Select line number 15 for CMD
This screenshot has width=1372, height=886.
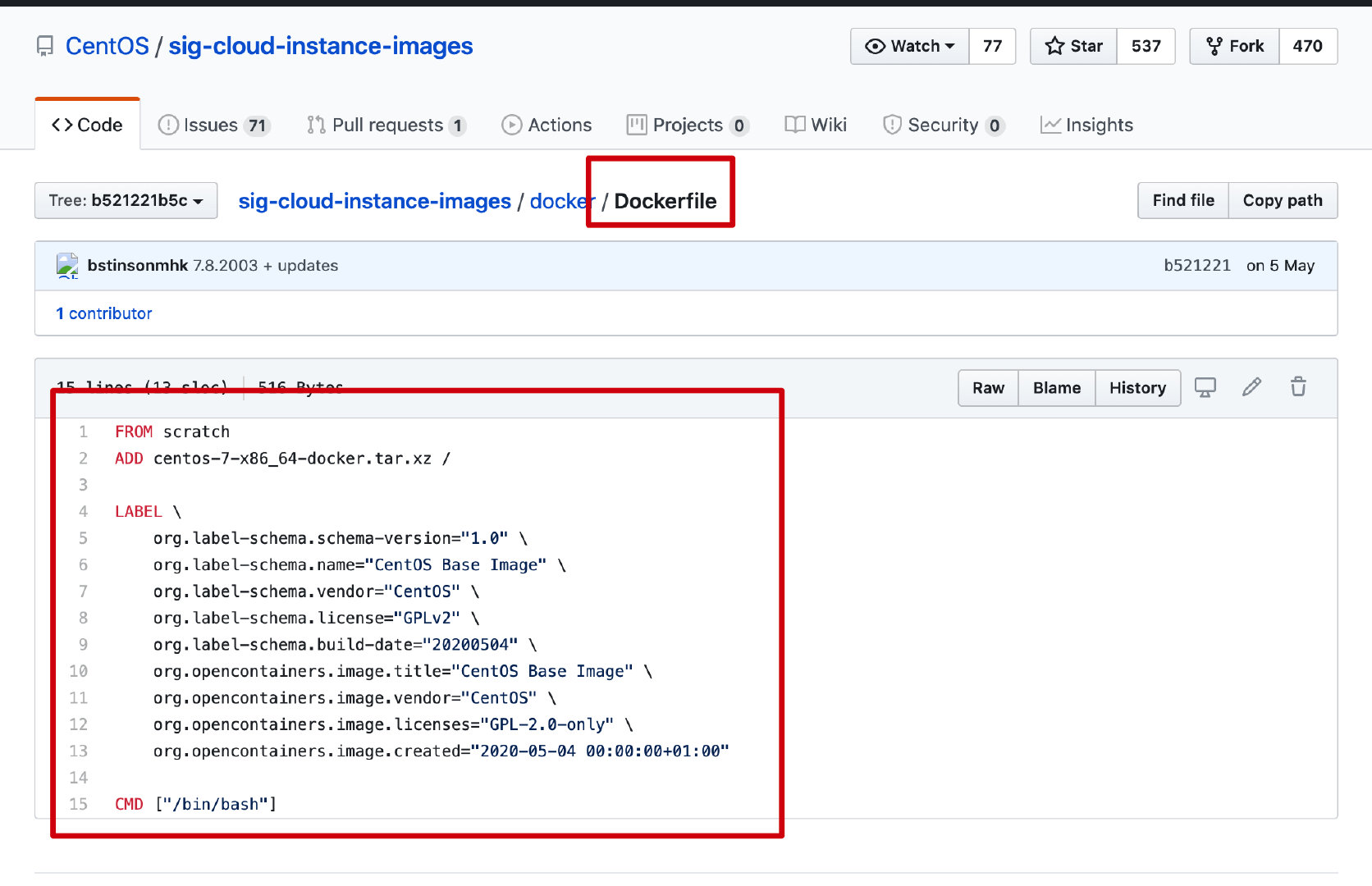pos(78,804)
